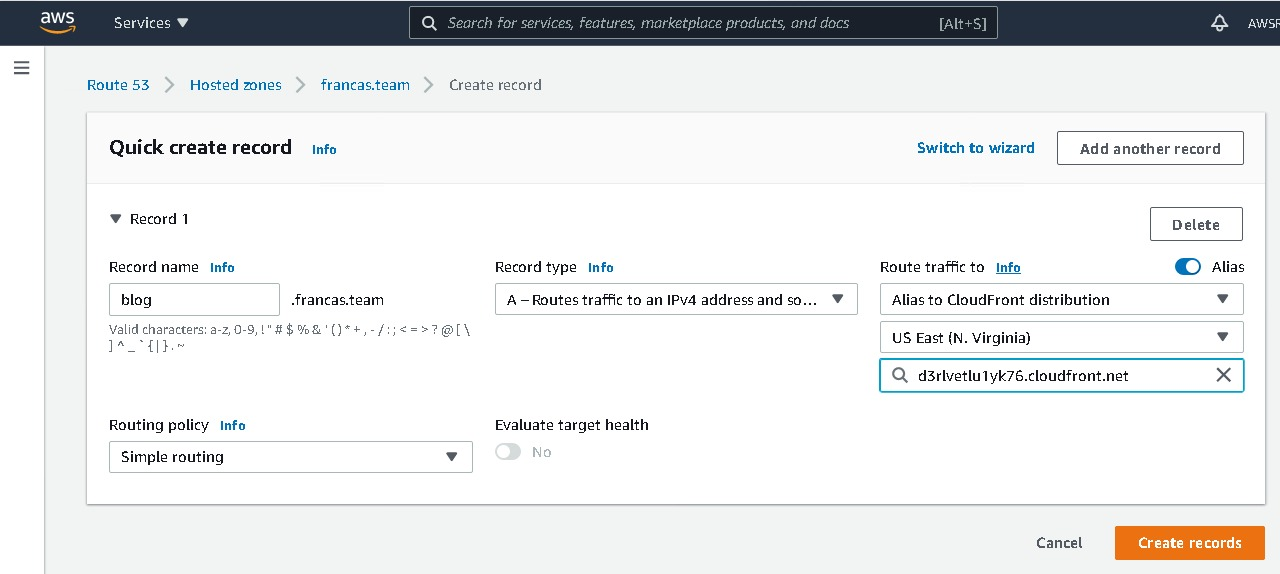Image resolution: width=1280 pixels, height=574 pixels.
Task: Open the AWS console home logo
Action: [x=57, y=22]
